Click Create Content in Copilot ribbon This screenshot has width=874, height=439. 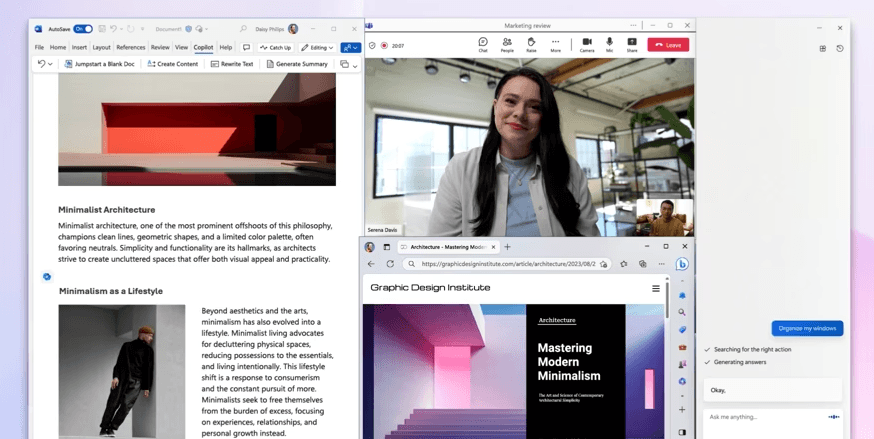173,64
